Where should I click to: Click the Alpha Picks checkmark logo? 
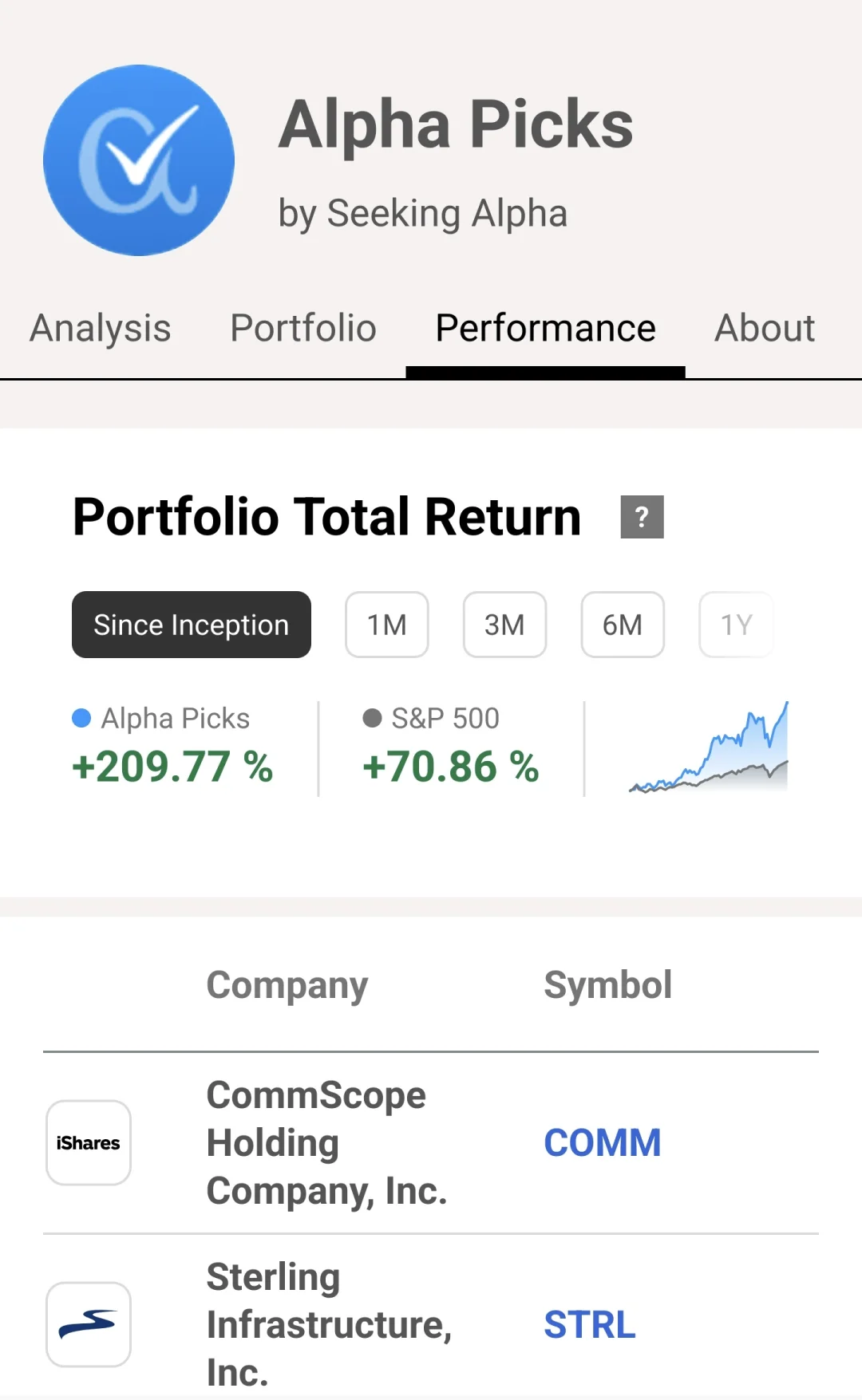tap(139, 160)
